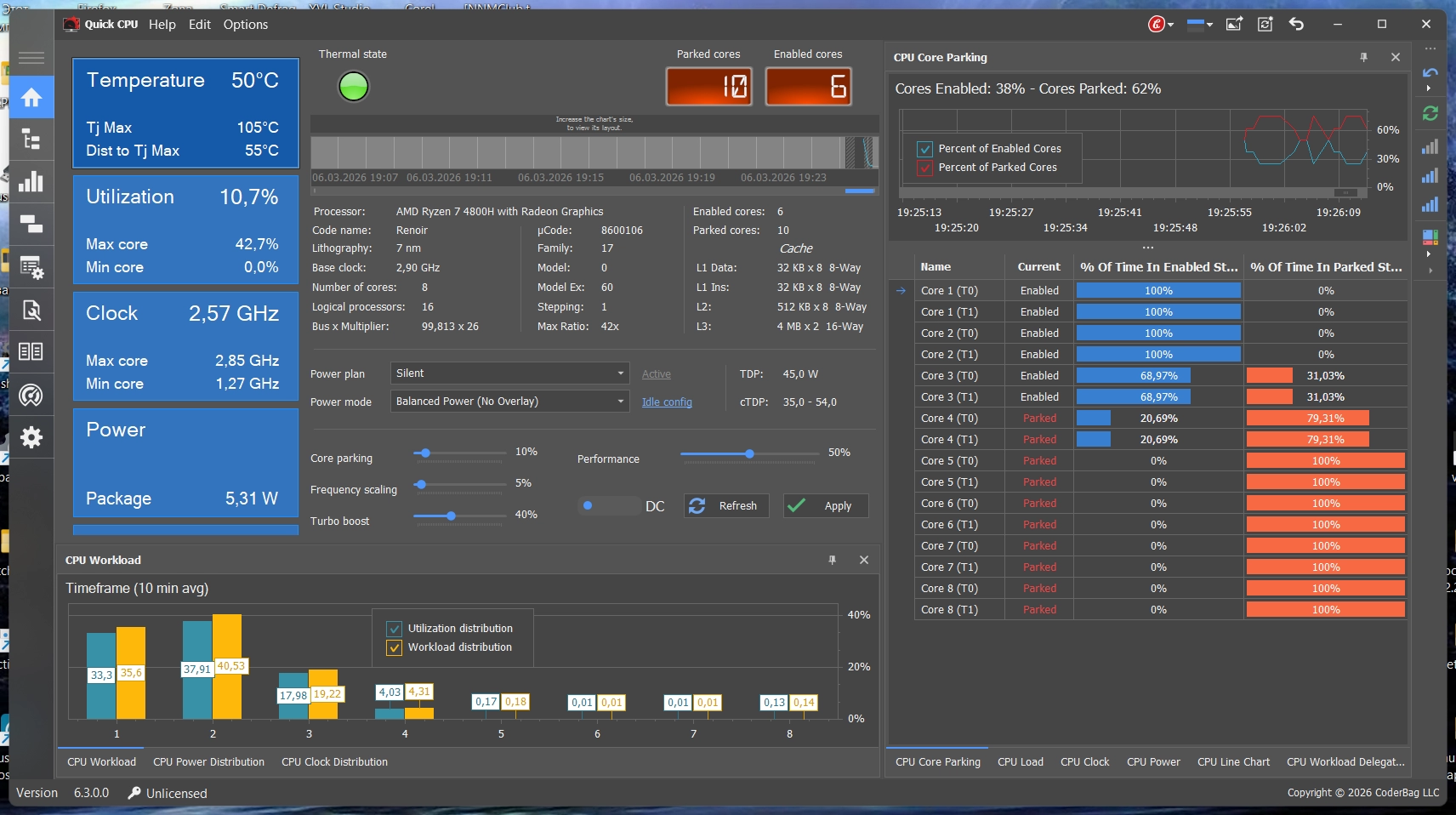Select the Core 4 (T0) row

[949, 419]
